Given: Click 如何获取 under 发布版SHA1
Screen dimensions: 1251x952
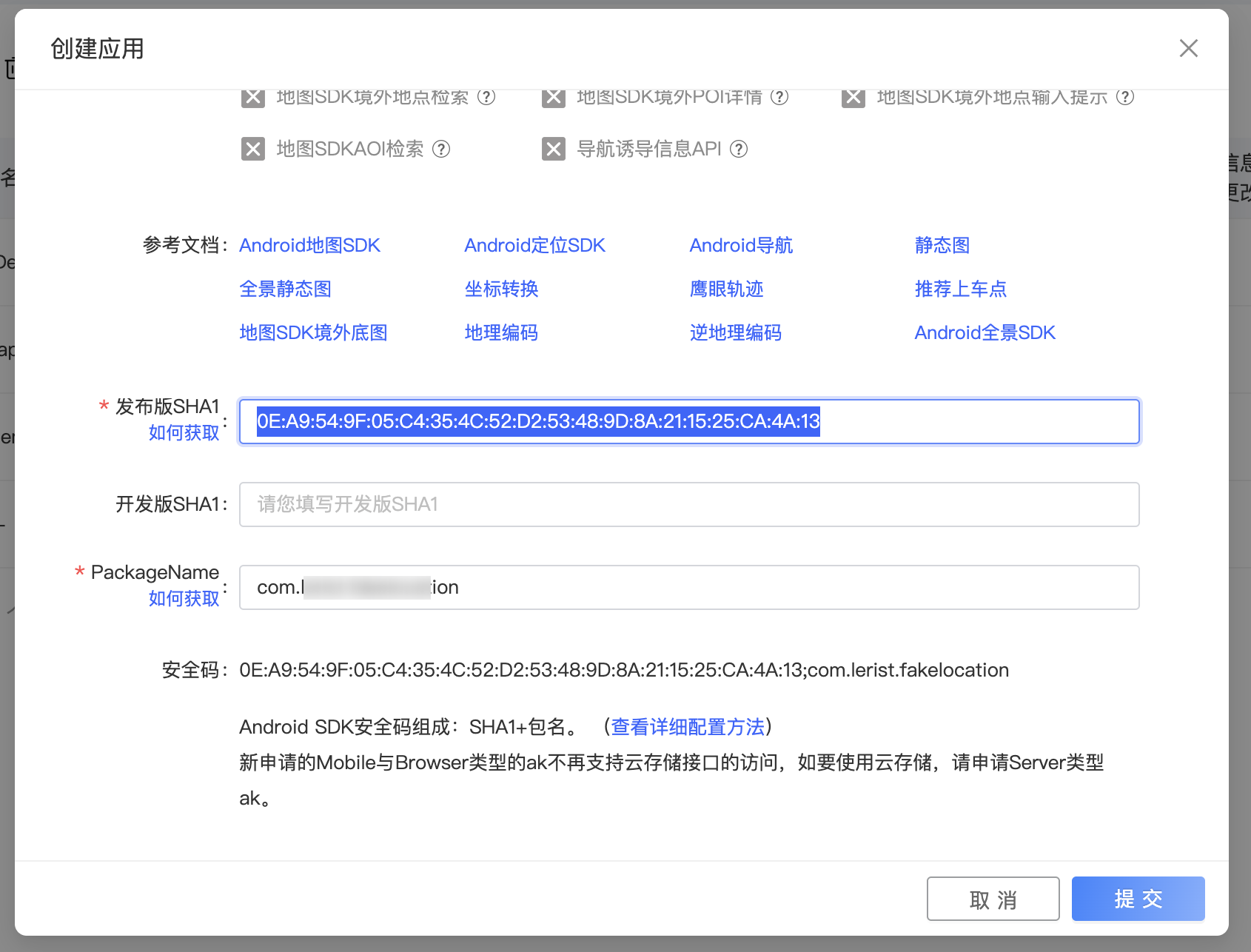Looking at the screenshot, I should [184, 432].
